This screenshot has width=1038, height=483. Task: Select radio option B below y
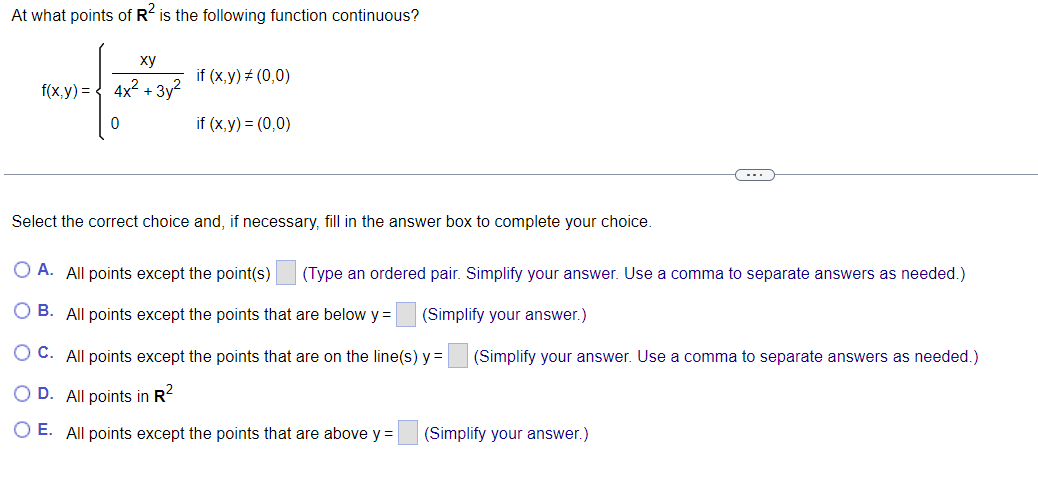coord(22,312)
